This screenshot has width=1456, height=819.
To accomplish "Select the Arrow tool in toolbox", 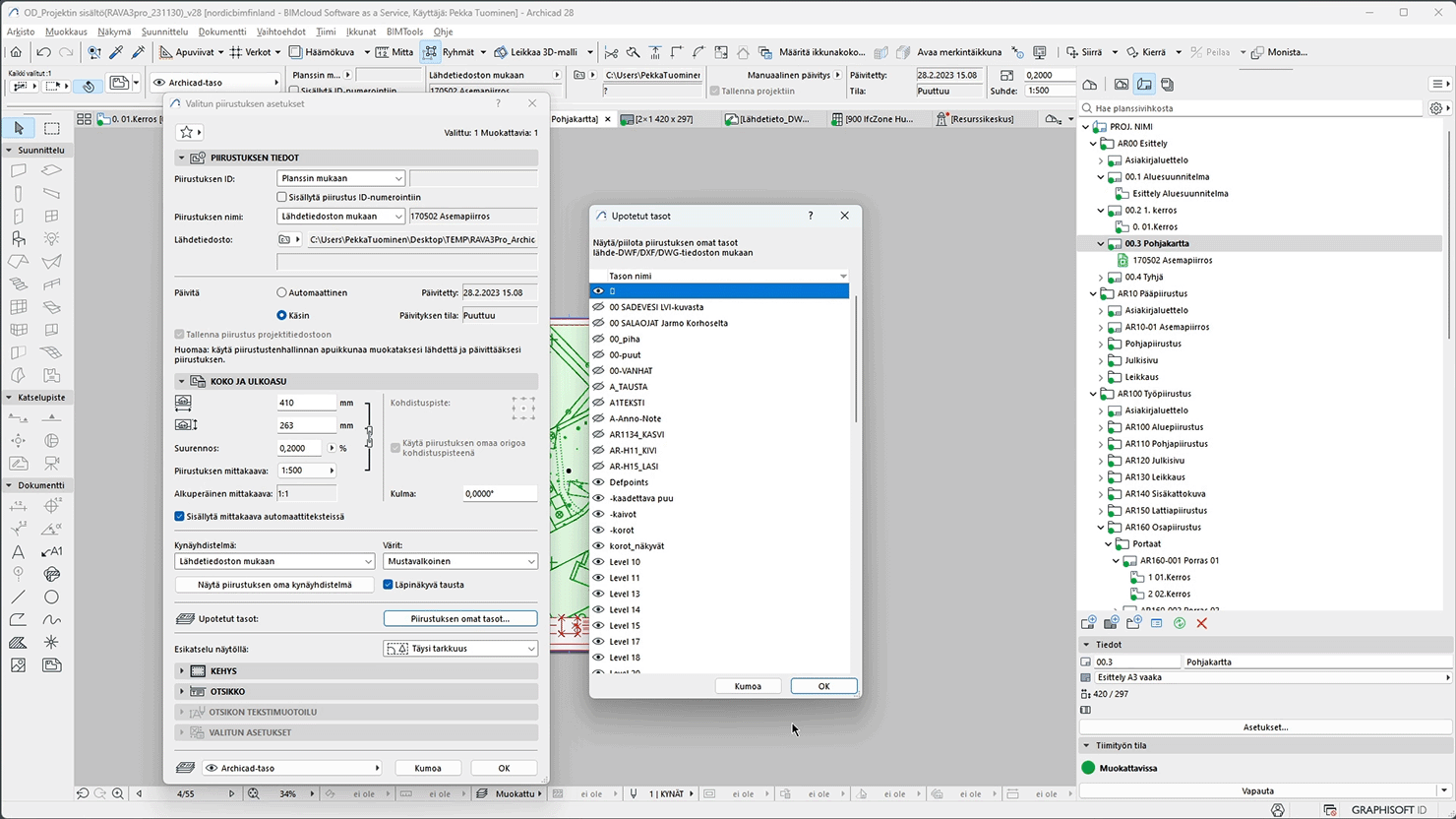I will 19,128.
